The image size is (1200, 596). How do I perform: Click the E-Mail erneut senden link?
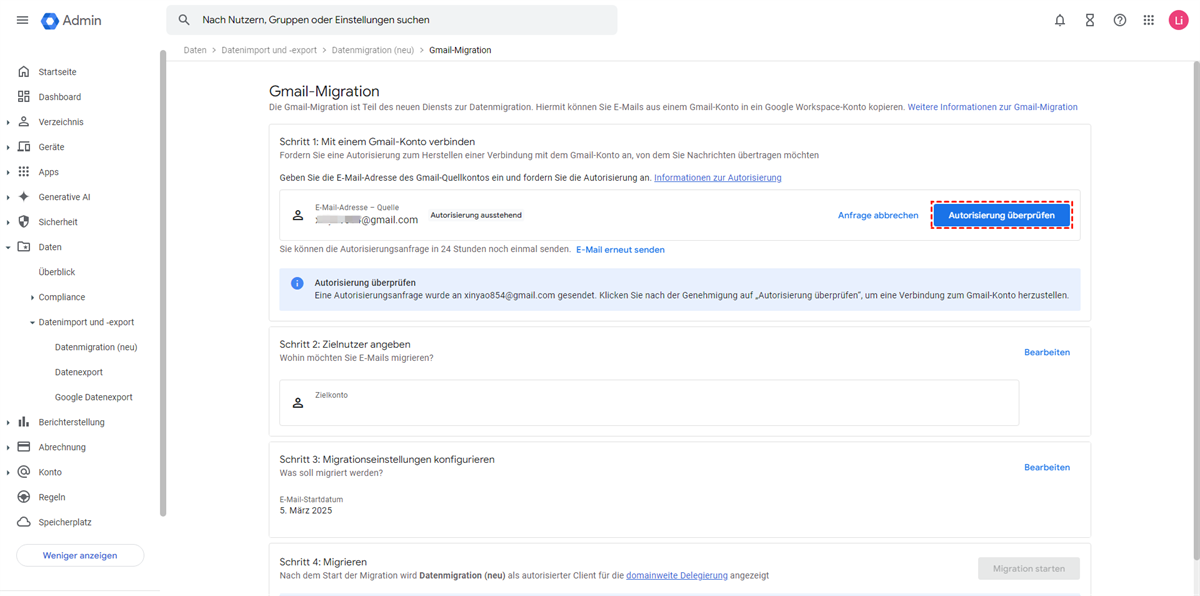(620, 249)
